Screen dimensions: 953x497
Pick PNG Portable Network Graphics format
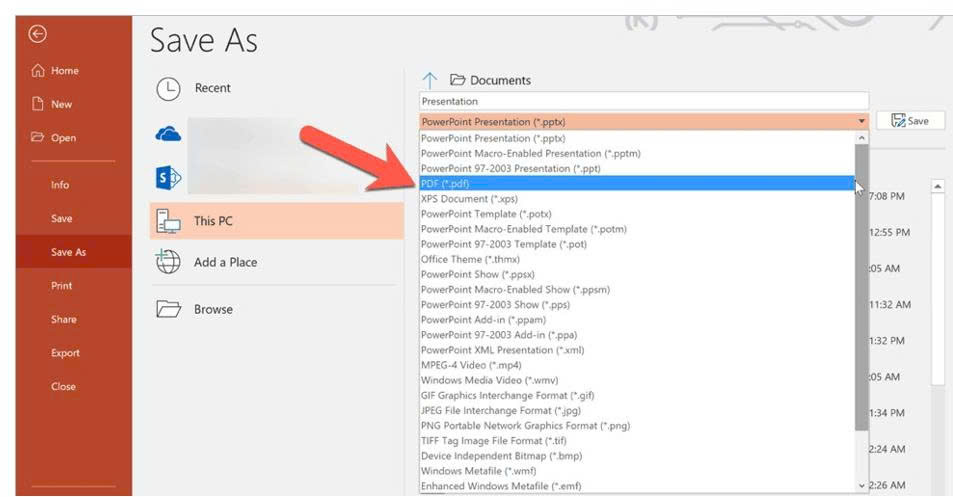[524, 425]
